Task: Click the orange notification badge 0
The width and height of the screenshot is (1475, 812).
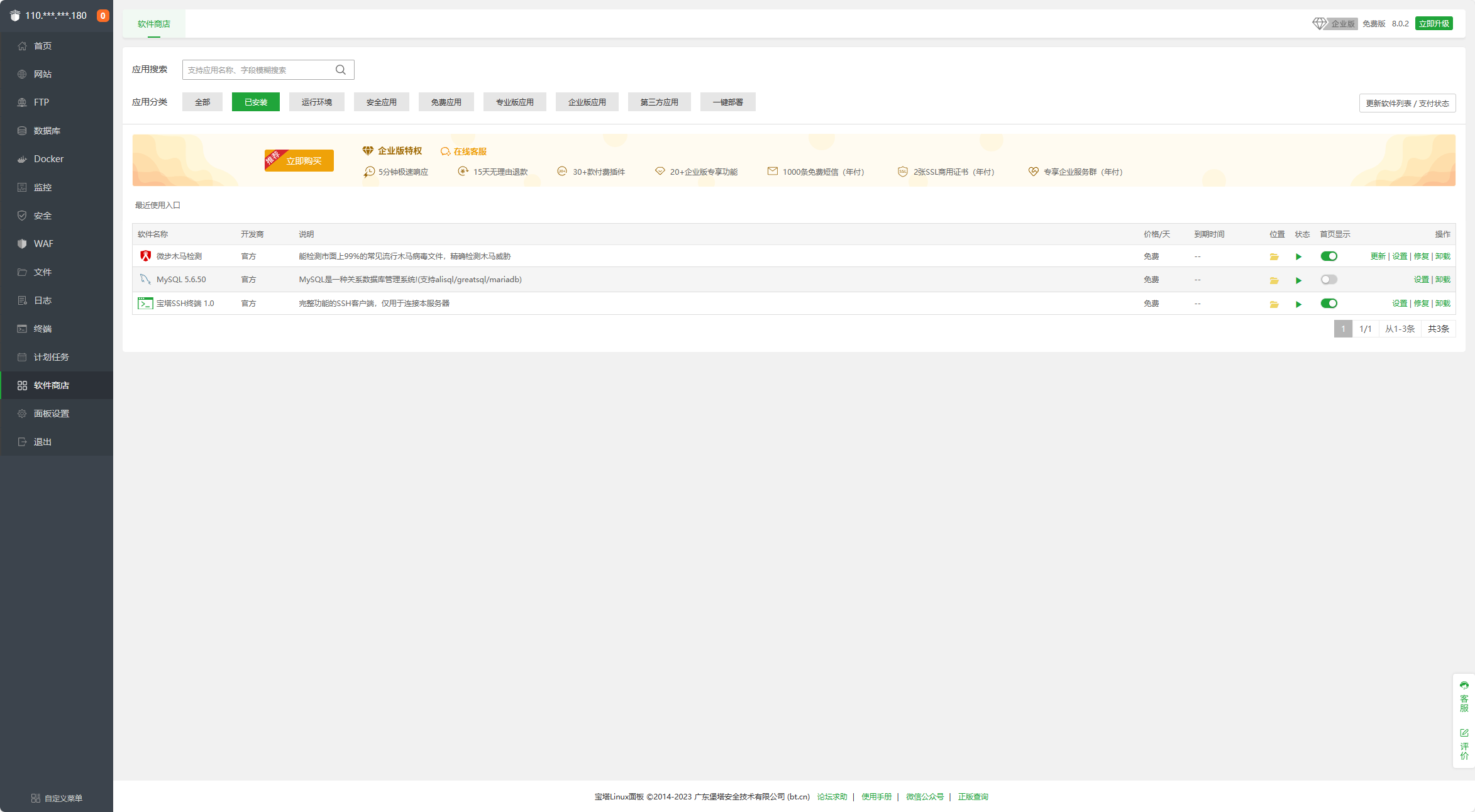Action: click(x=102, y=16)
